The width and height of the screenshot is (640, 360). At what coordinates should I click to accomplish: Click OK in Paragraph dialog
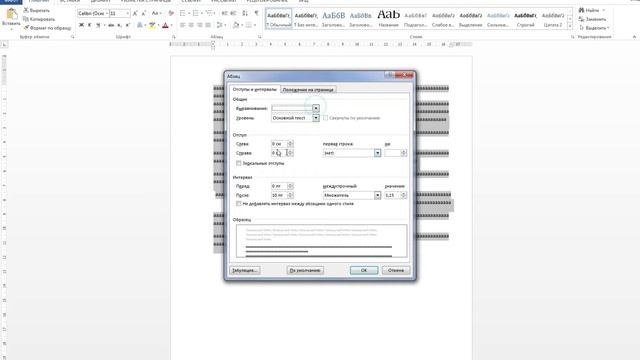[364, 270]
